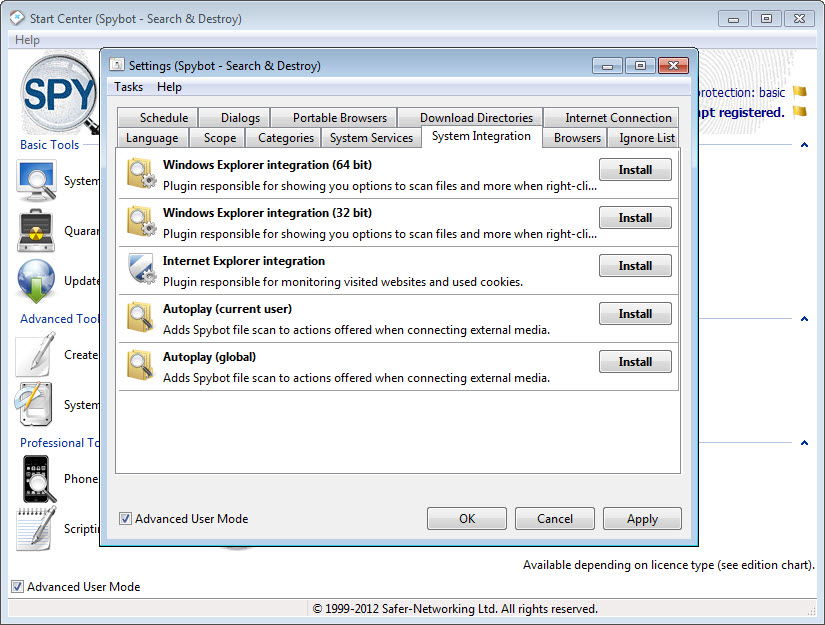Open the Phone scan icon in Professional Tools
The image size is (825, 625).
(x=38, y=479)
